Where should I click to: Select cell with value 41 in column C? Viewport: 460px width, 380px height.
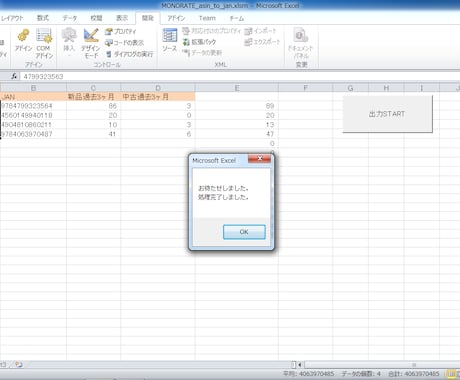click(93, 134)
